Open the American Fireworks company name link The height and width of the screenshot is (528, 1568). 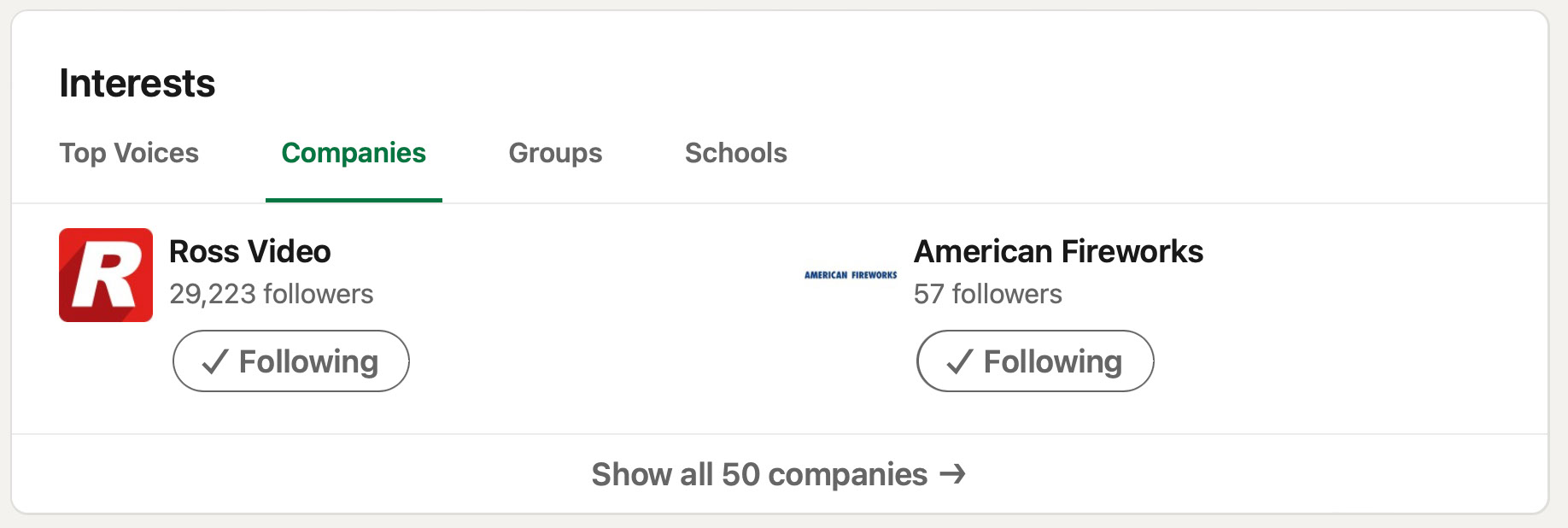click(1058, 252)
